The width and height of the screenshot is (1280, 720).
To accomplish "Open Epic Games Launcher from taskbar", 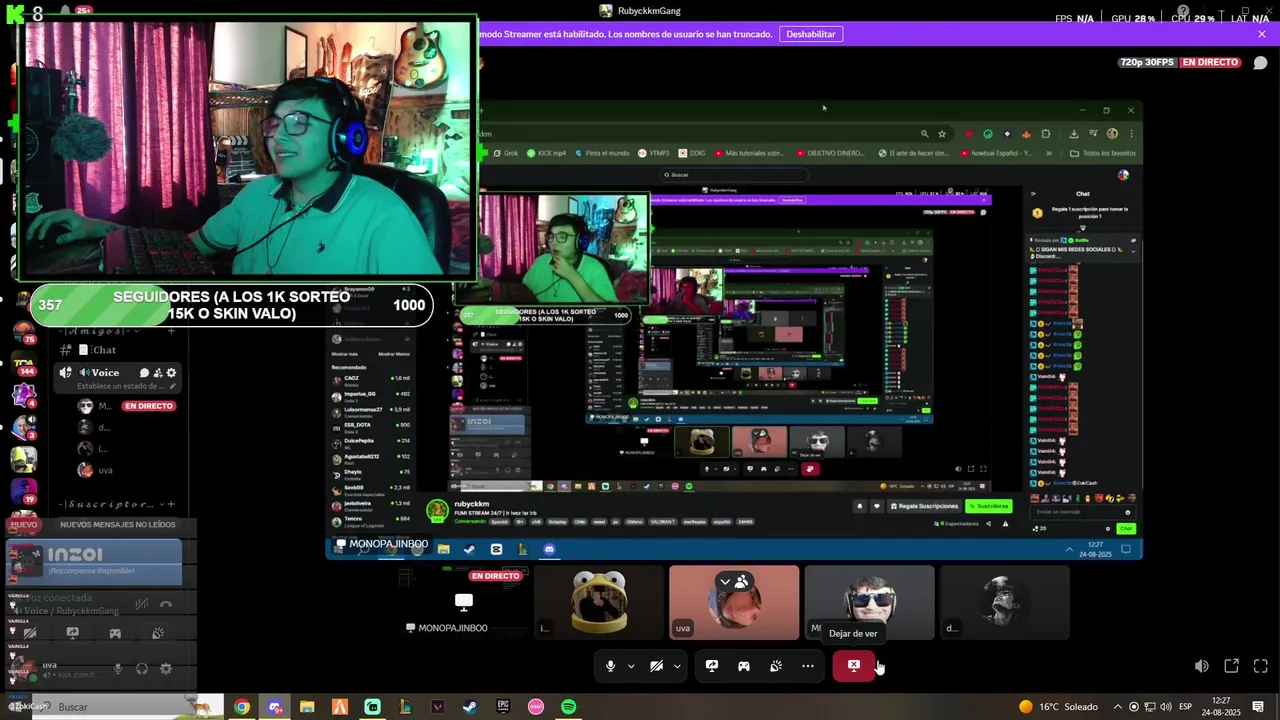I will (503, 707).
